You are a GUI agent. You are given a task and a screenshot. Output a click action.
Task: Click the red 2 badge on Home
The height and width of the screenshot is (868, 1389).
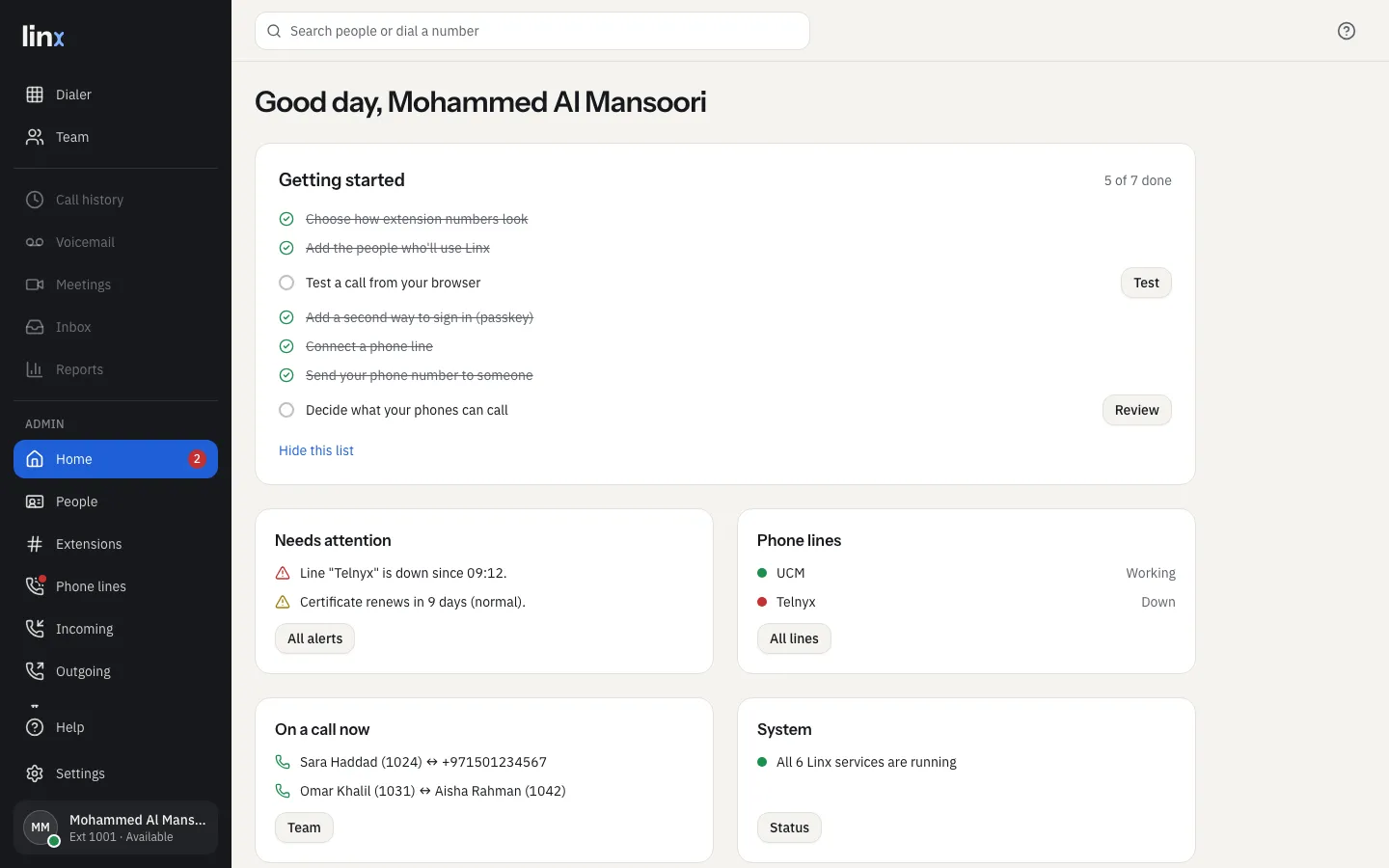[197, 459]
